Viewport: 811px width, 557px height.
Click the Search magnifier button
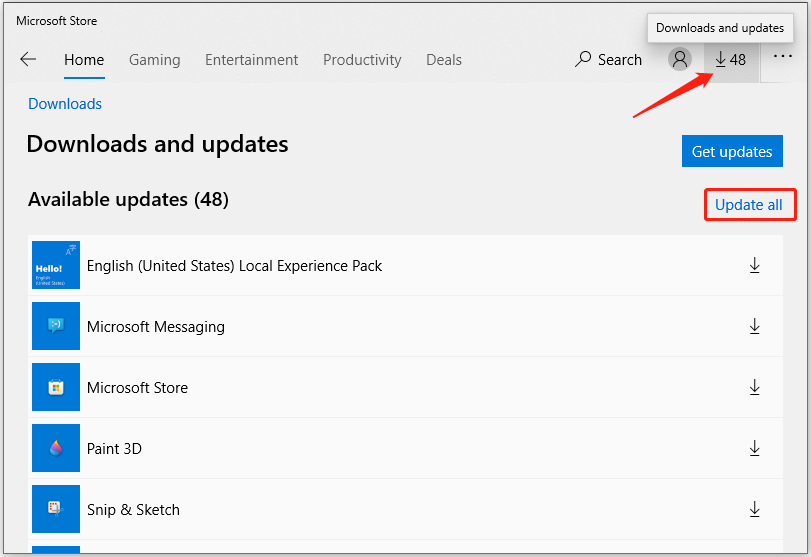(x=608, y=60)
